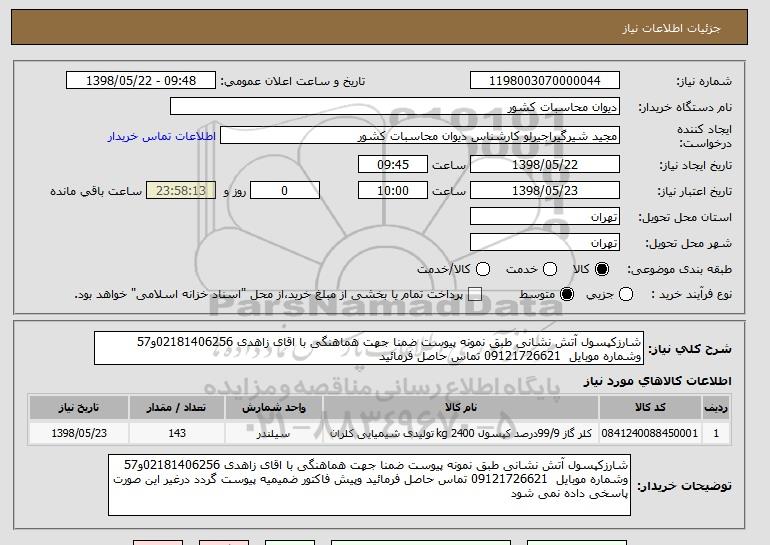This screenshot has width=770, height=545.
Task: Select the خدمت radio button
Action: 550,269
